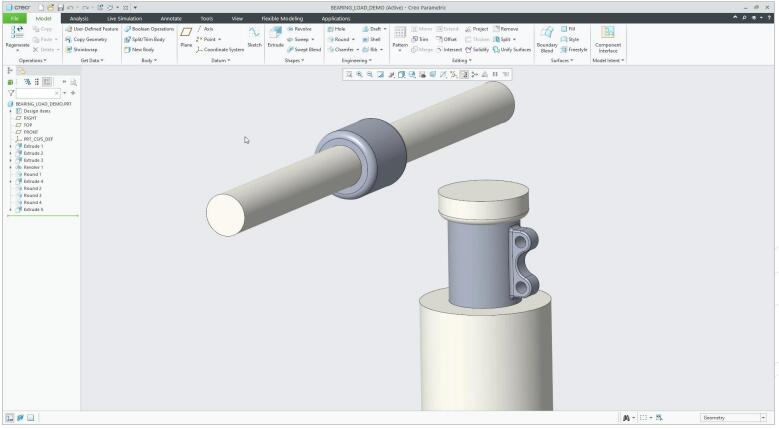The height and width of the screenshot is (429, 779).
Task: Open the Flexible Modeling tab
Action: tap(281, 18)
